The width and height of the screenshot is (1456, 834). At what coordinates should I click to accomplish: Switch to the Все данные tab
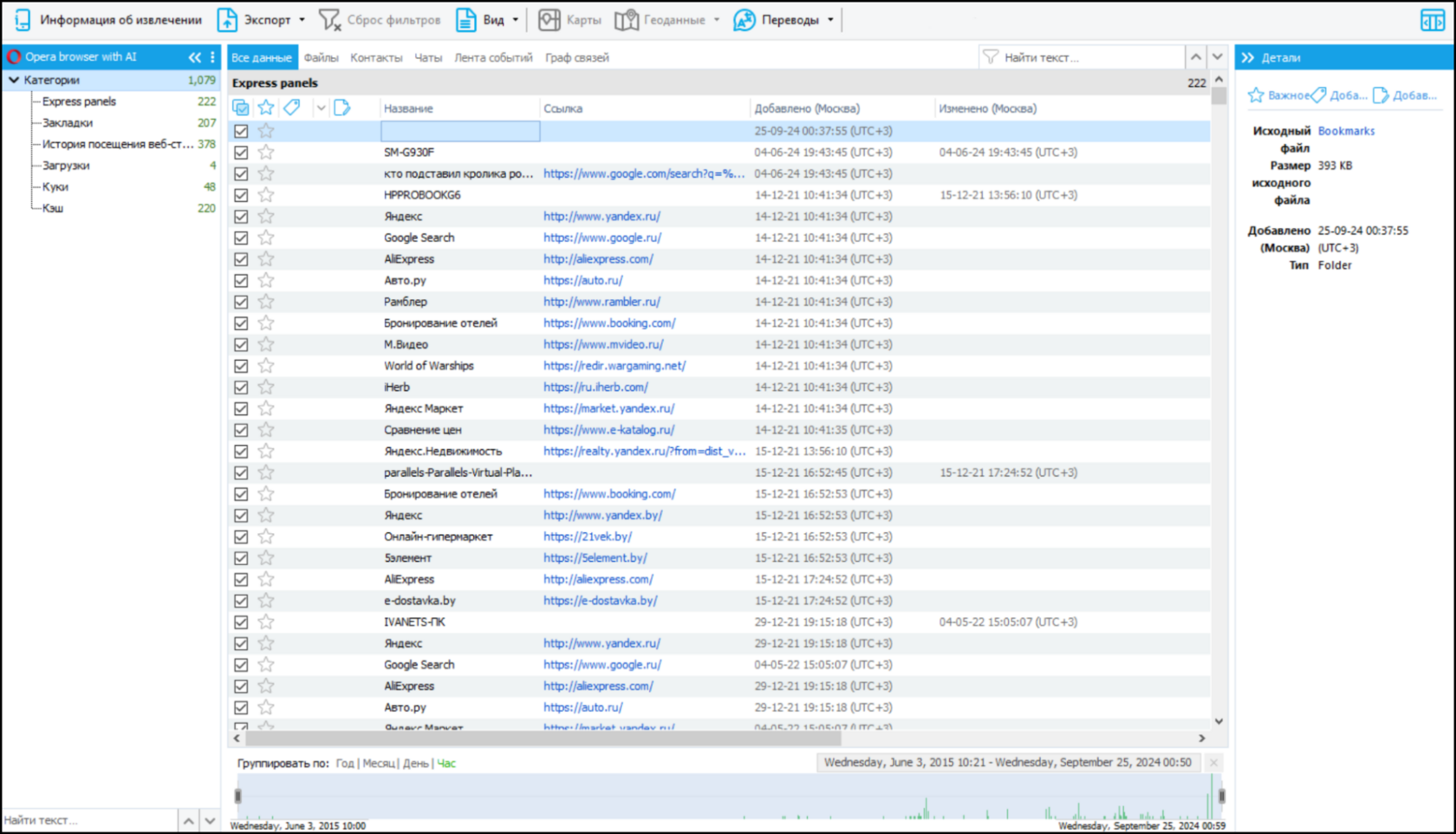[x=262, y=57]
